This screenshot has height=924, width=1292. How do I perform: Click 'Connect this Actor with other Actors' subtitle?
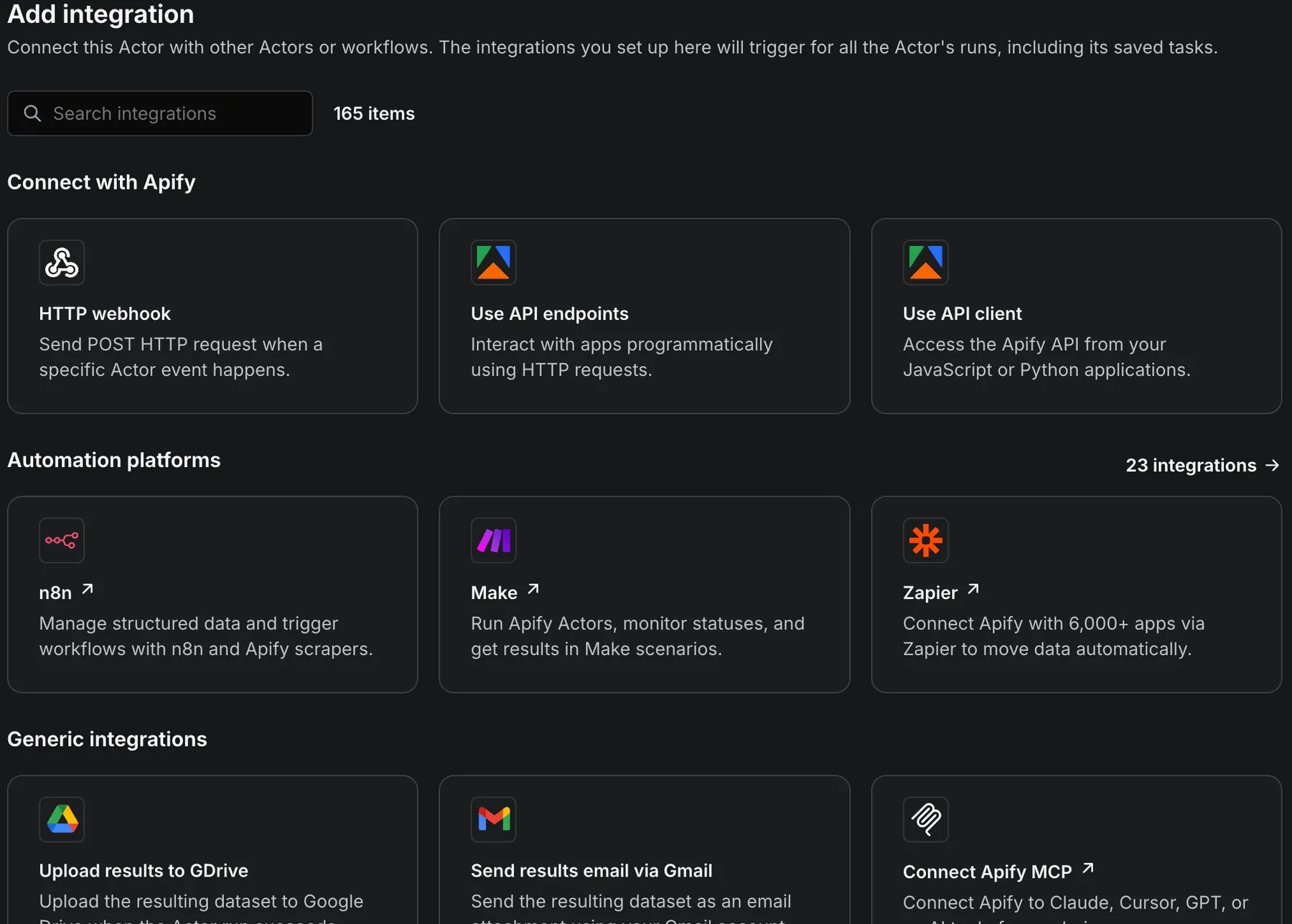pos(612,47)
